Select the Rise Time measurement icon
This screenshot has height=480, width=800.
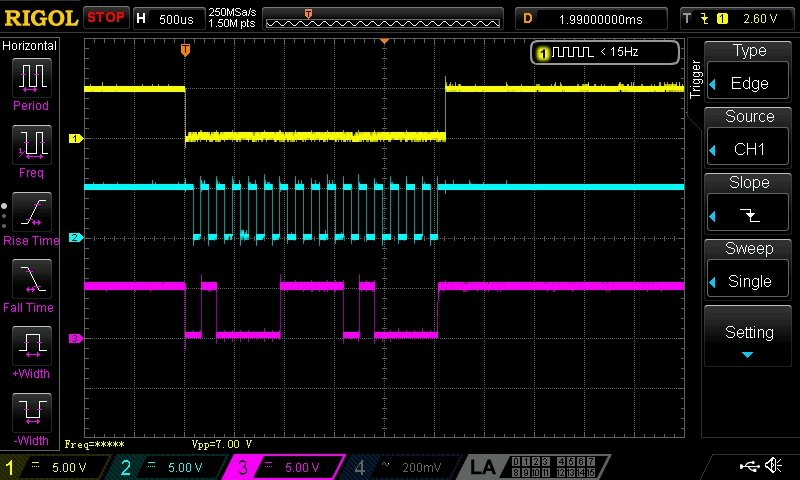click(x=31, y=212)
